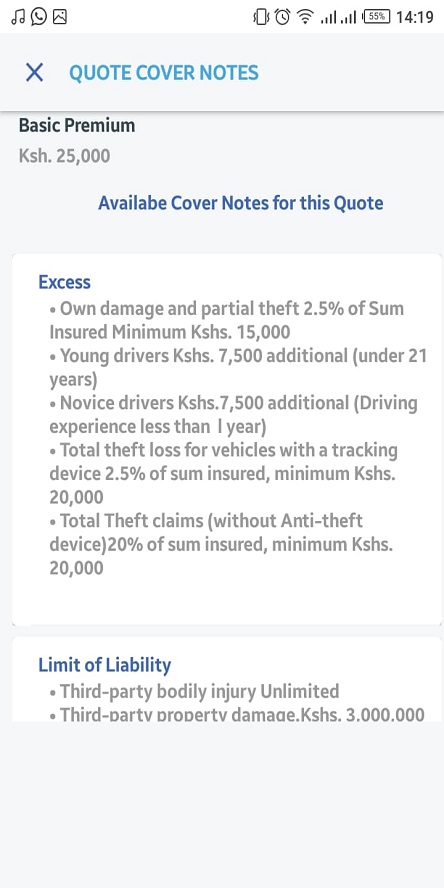Select the Own damage and partial theft item
The image size is (444, 888).
click(x=227, y=320)
